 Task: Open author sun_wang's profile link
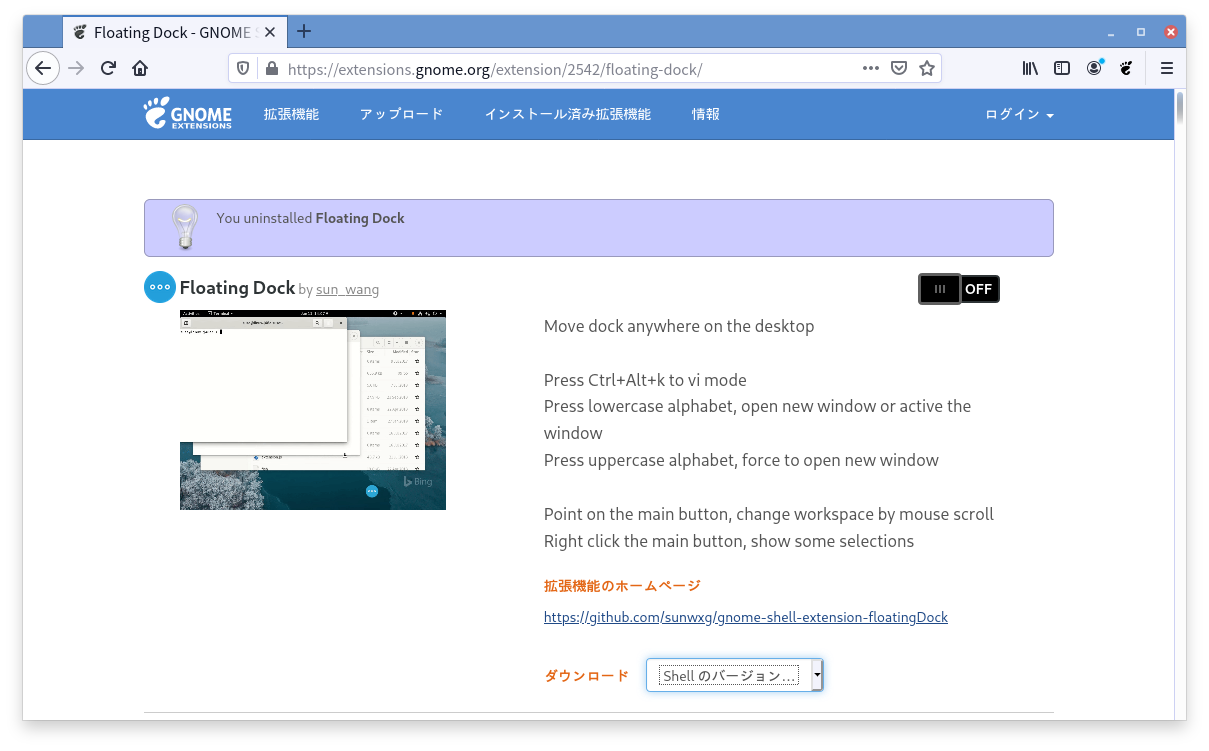coord(347,290)
